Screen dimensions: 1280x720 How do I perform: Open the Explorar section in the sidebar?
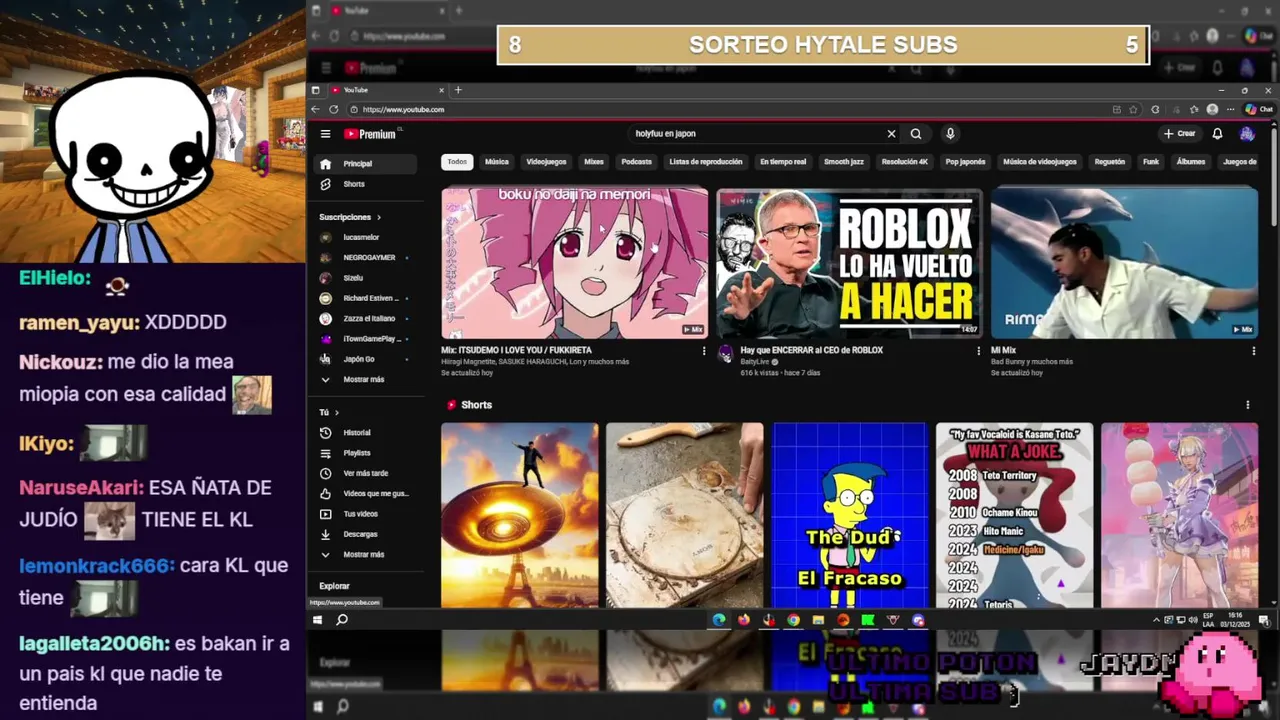[335, 586]
